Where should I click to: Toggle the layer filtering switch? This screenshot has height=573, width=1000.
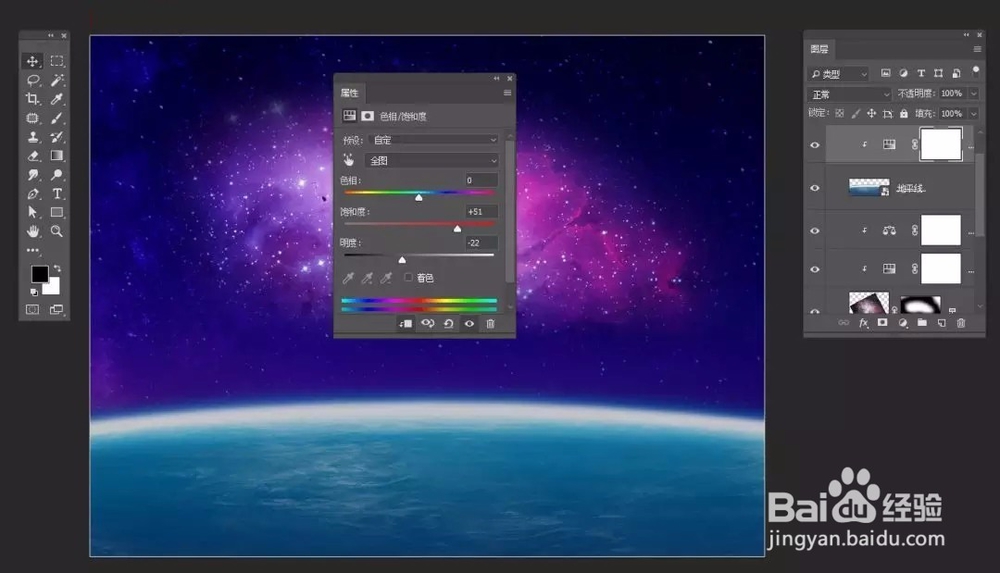click(976, 71)
